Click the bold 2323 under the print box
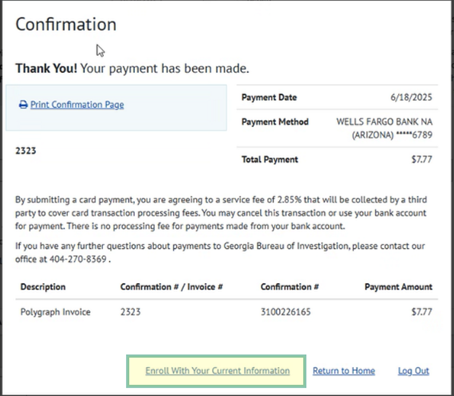Image resolution: width=454 pixels, height=396 pixels. click(26, 151)
